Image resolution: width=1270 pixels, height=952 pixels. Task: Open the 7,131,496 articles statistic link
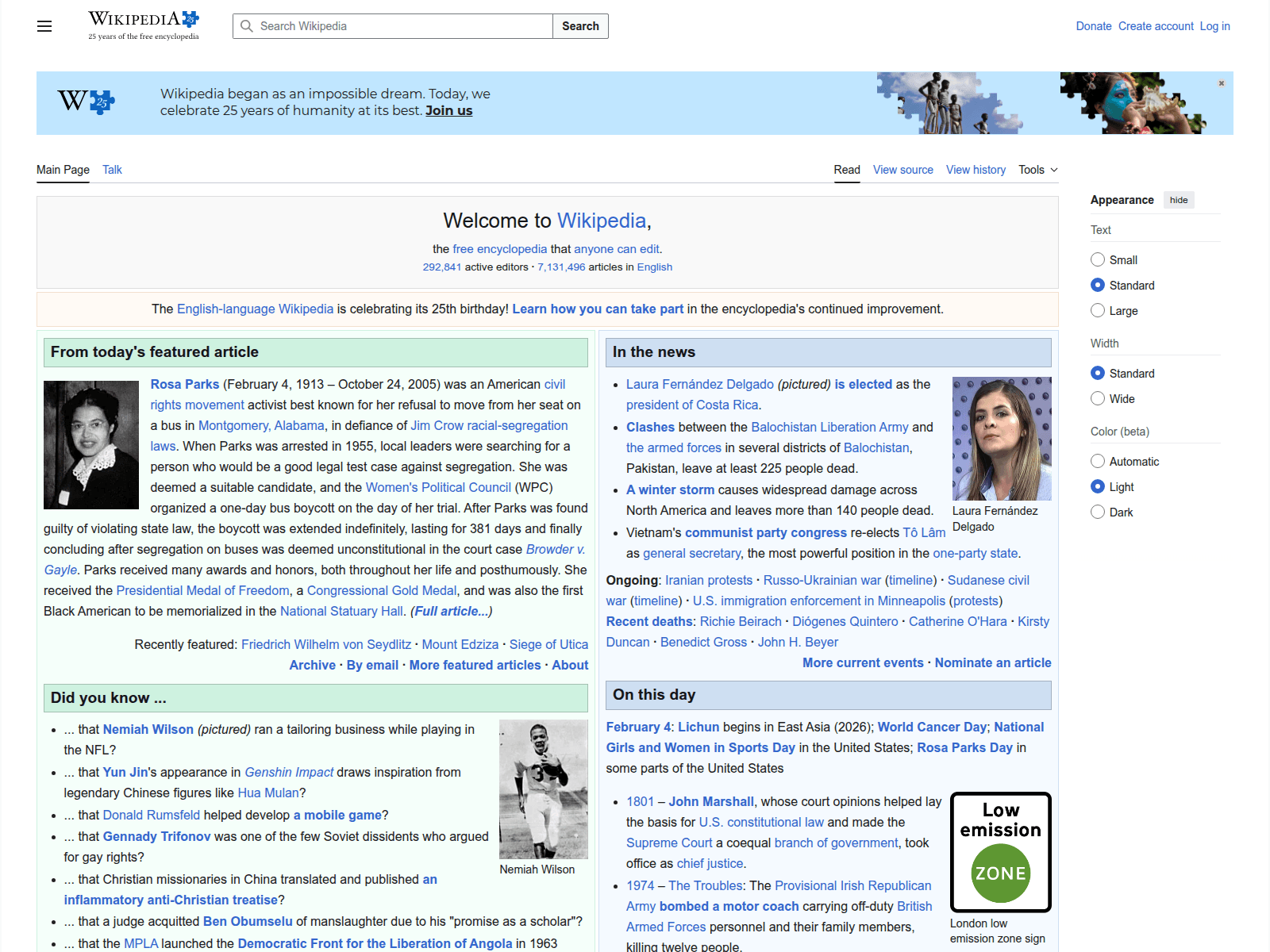tap(561, 267)
